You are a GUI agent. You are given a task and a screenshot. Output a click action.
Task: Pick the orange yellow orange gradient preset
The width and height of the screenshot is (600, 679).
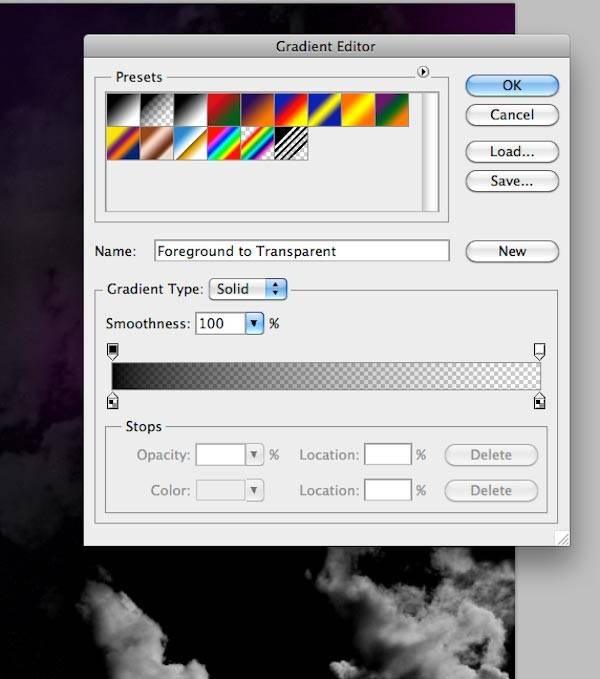coord(358,109)
